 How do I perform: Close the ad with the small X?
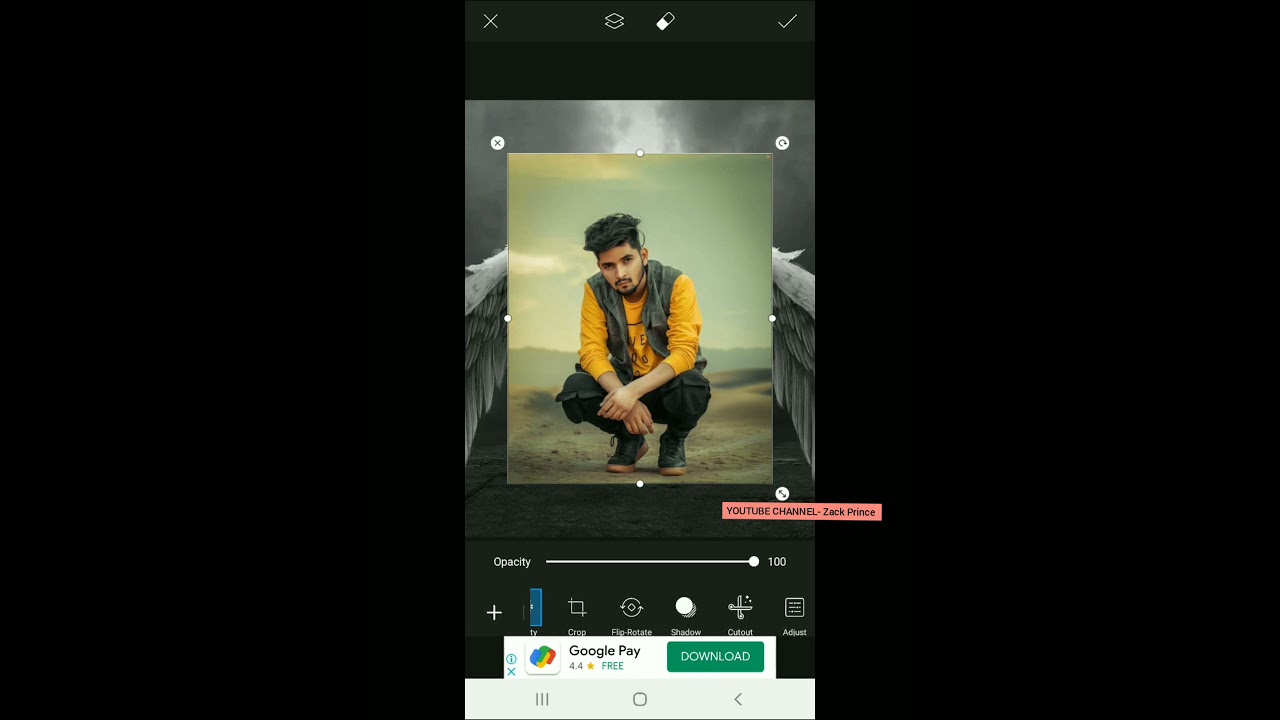coord(511,671)
